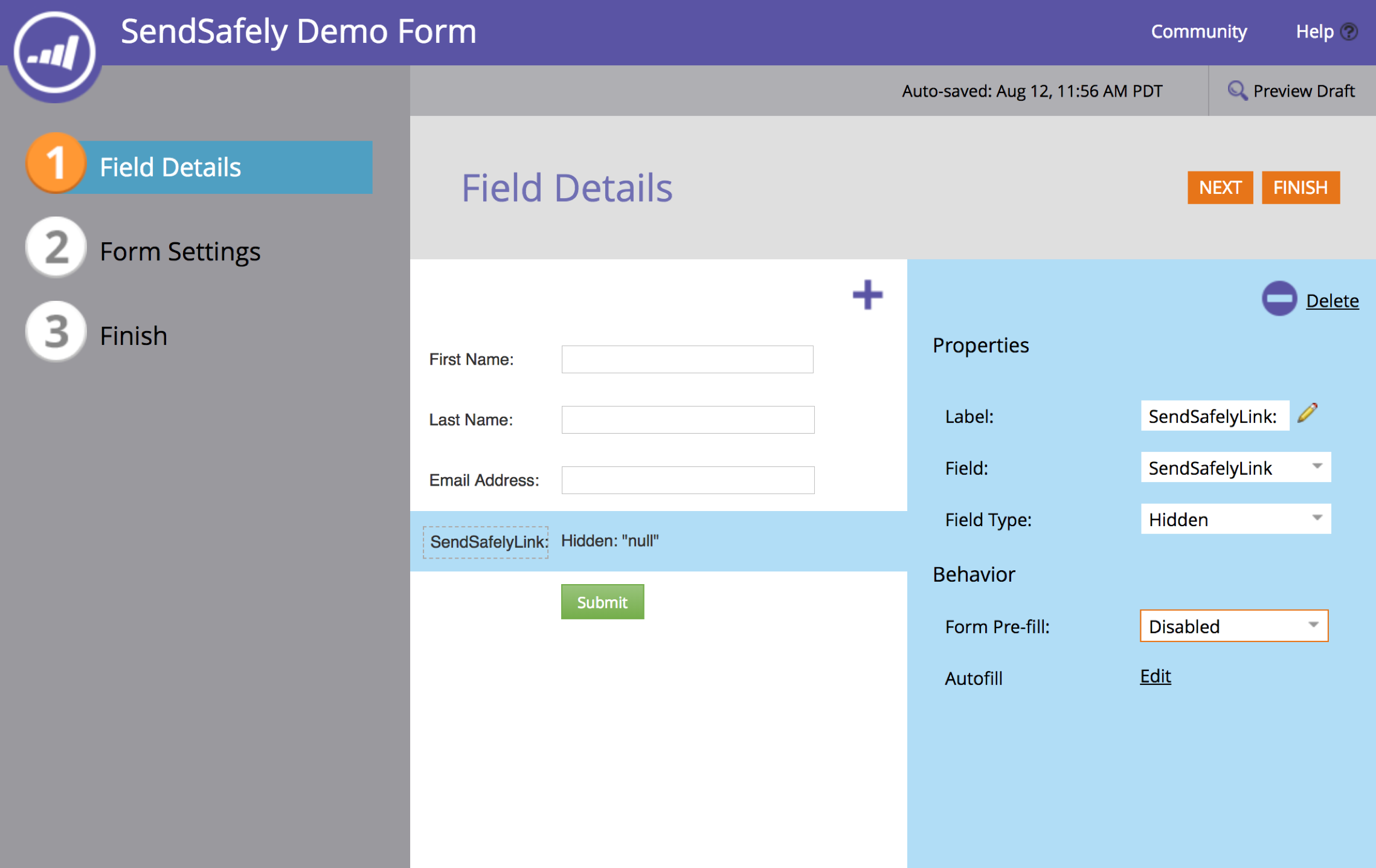This screenshot has height=868, width=1376.
Task: Click the Marketo logo icon
Action: coord(55,53)
